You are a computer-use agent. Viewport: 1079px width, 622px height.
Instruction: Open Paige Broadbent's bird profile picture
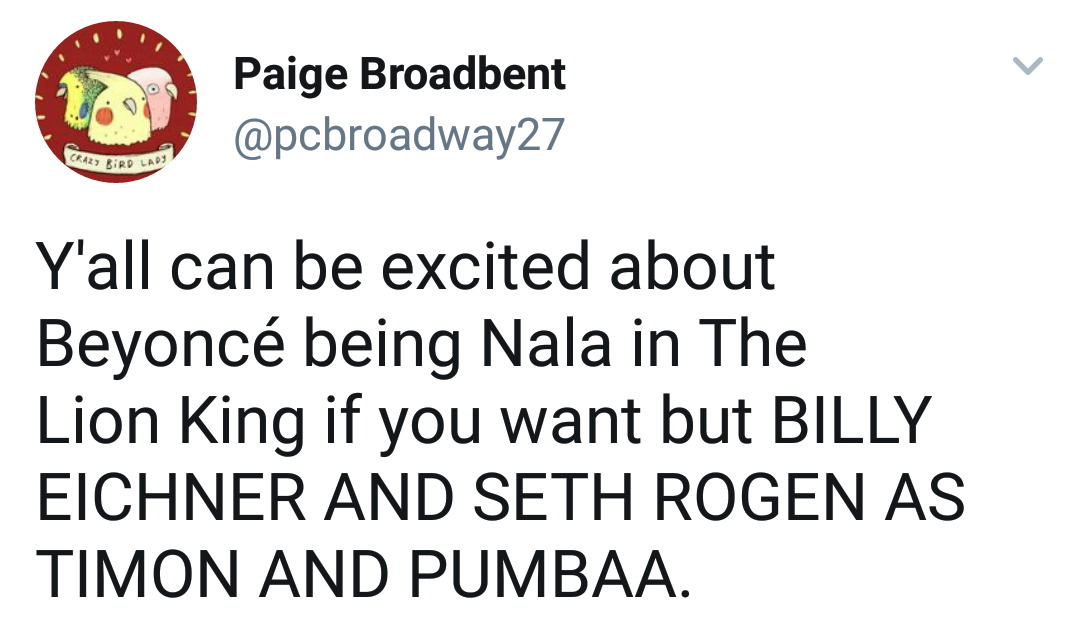[x=116, y=102]
